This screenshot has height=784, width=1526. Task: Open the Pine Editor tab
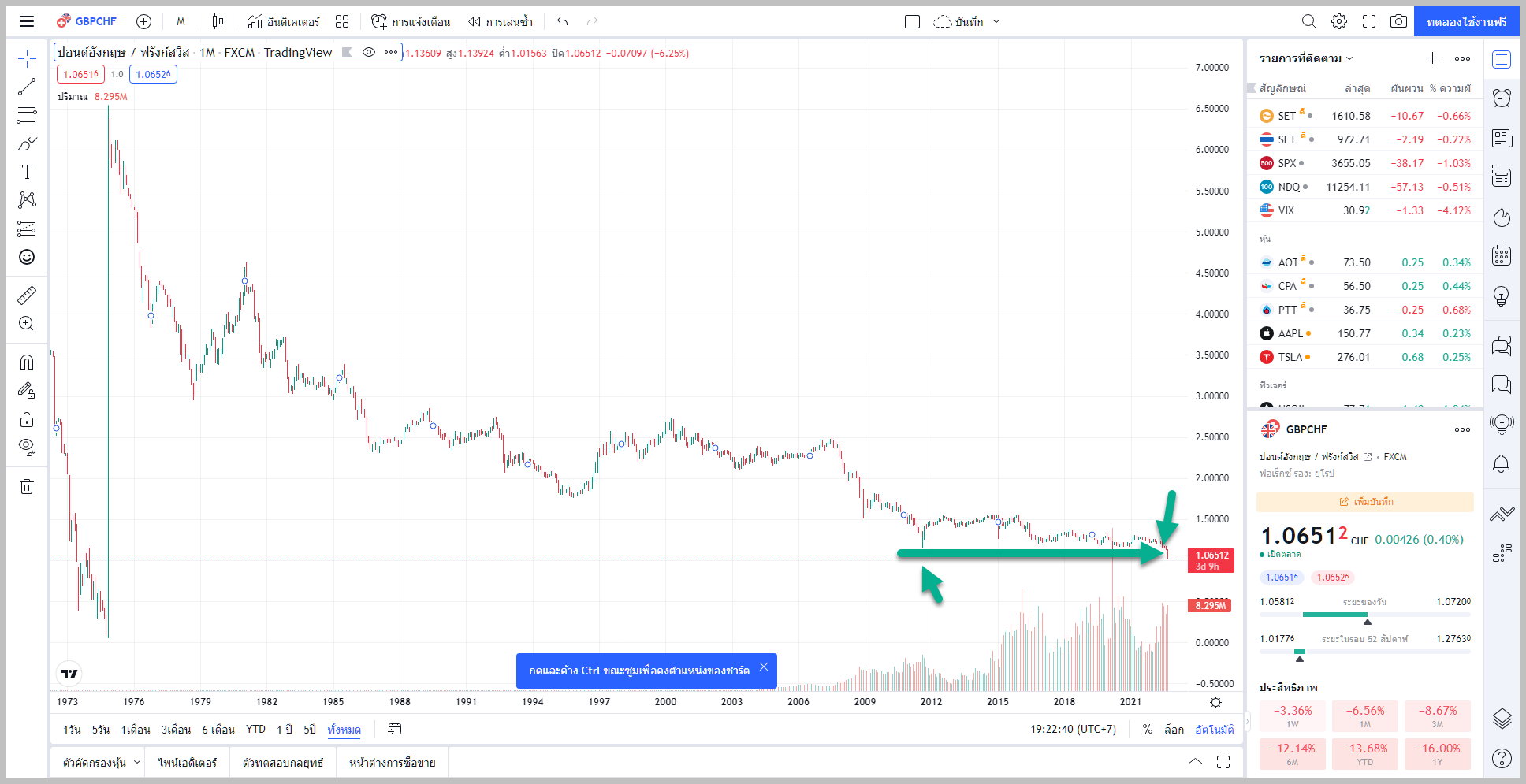[188, 762]
